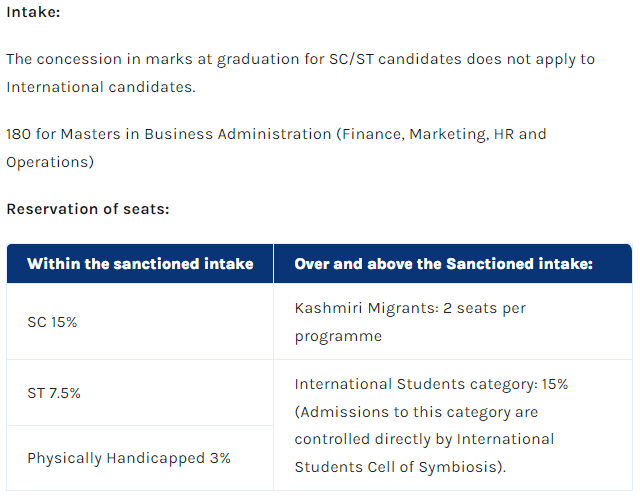Viewport: 640px width, 499px height.
Task: Click the "Students Cell of Symbiosis)." line
Action: pos(401,467)
